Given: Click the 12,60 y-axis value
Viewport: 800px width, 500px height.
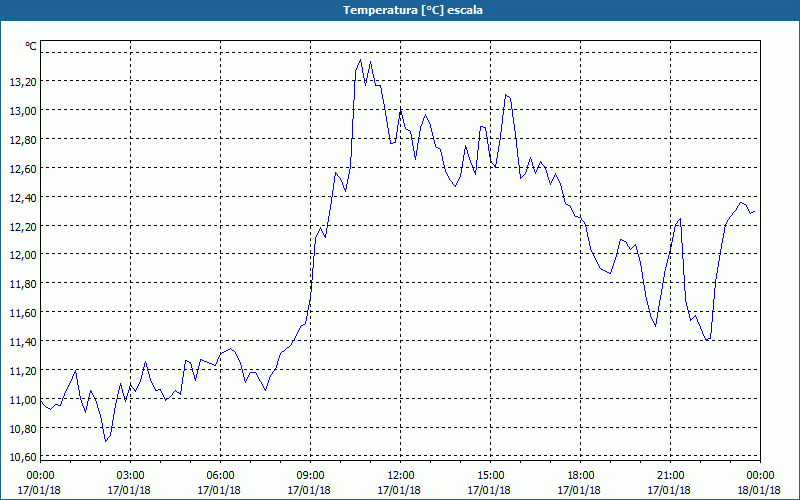Looking at the screenshot, I should click(x=23, y=168).
